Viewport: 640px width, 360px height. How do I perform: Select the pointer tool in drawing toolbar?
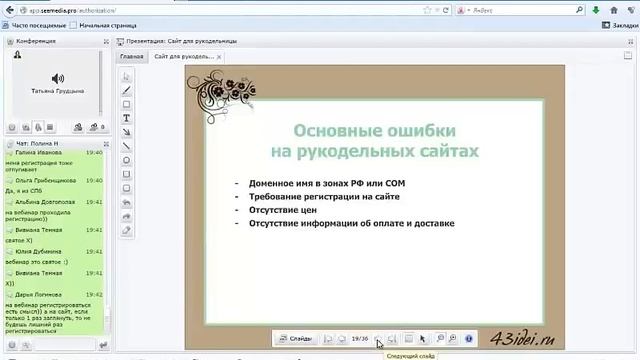(x=127, y=76)
